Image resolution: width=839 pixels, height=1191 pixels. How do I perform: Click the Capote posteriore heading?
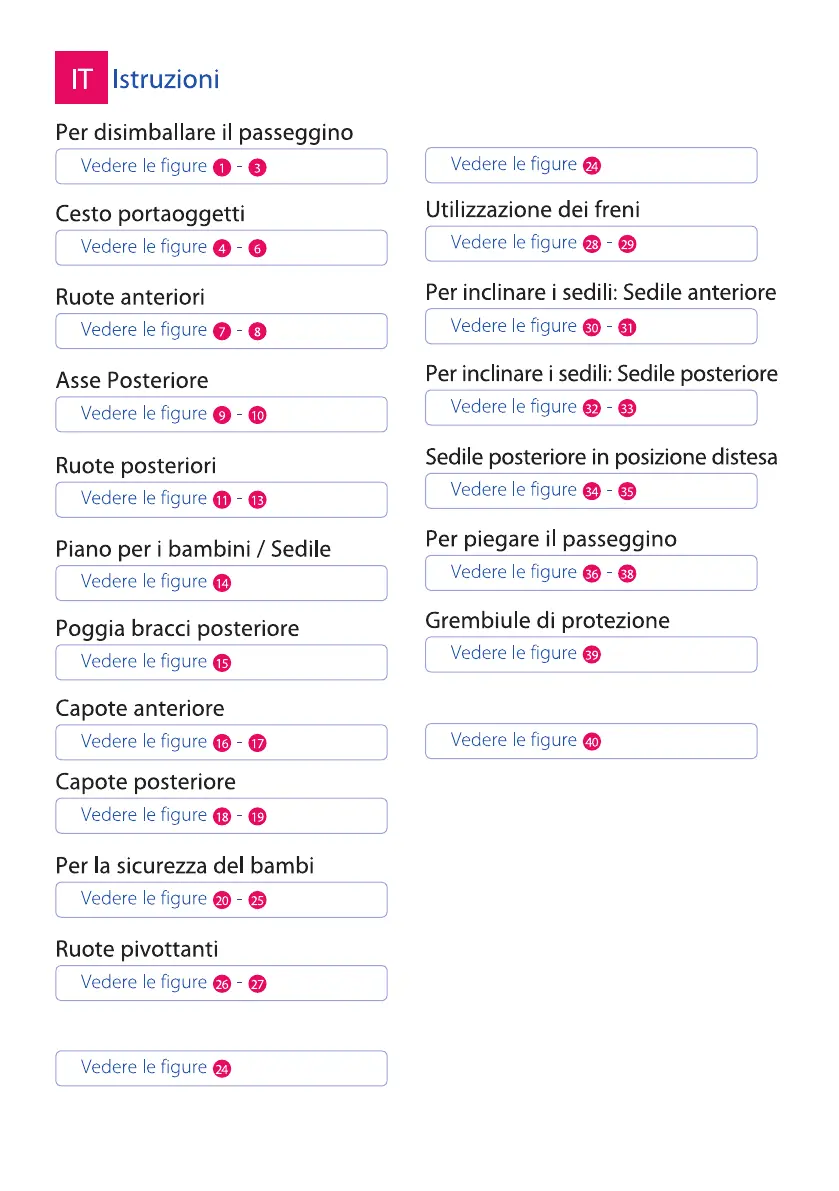tap(145, 782)
